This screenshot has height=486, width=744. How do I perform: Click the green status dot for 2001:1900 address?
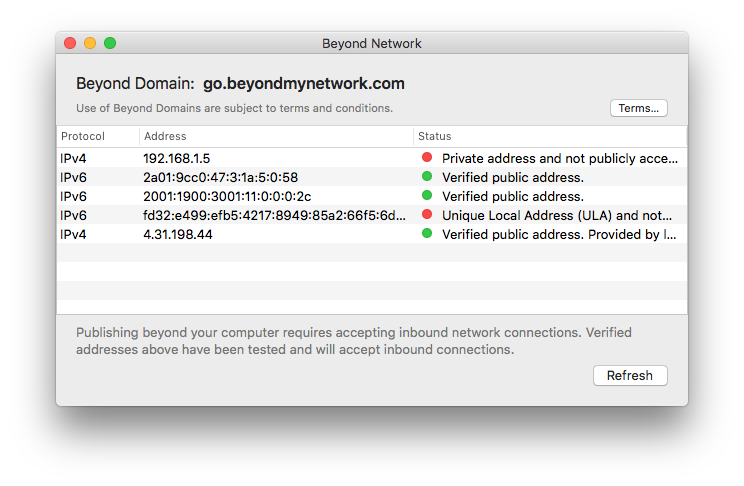[427, 195]
